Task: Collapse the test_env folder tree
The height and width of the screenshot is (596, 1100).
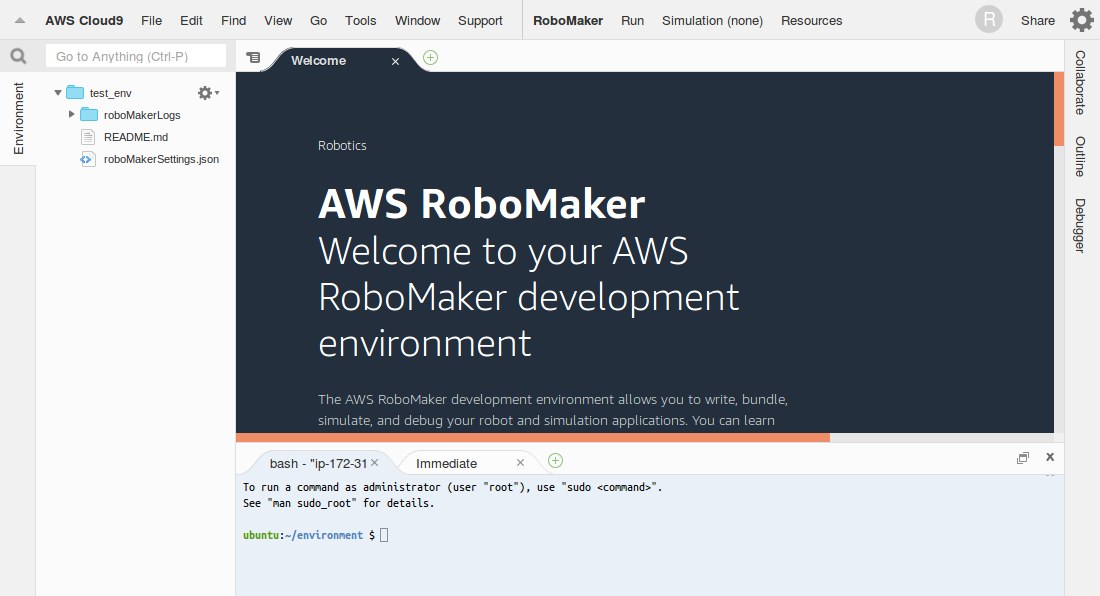Action: pyautogui.click(x=58, y=93)
